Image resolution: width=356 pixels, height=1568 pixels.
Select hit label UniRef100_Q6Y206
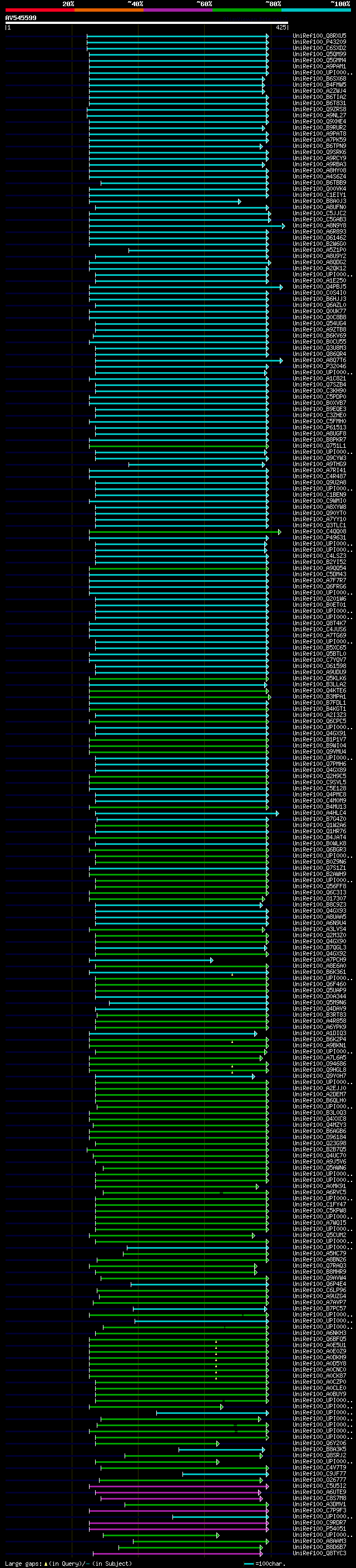(319, 1443)
